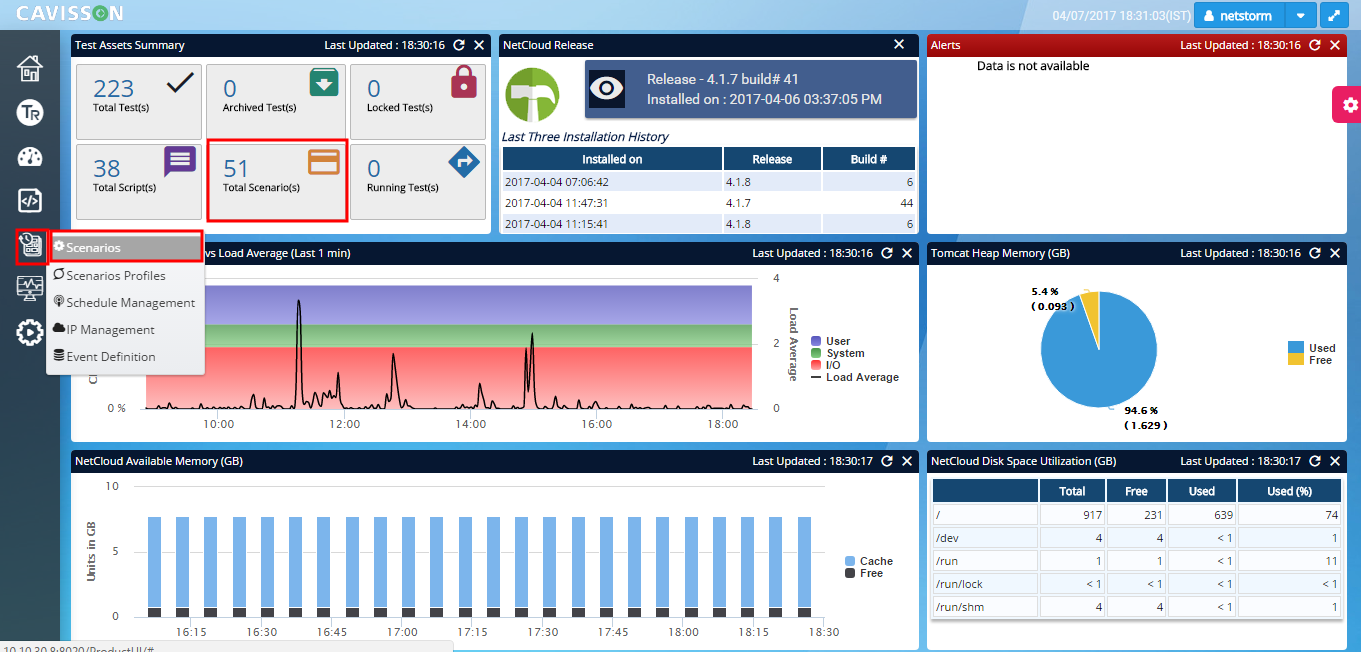
Task: Open the 0 Locked Test(s) count
Action: click(374, 89)
